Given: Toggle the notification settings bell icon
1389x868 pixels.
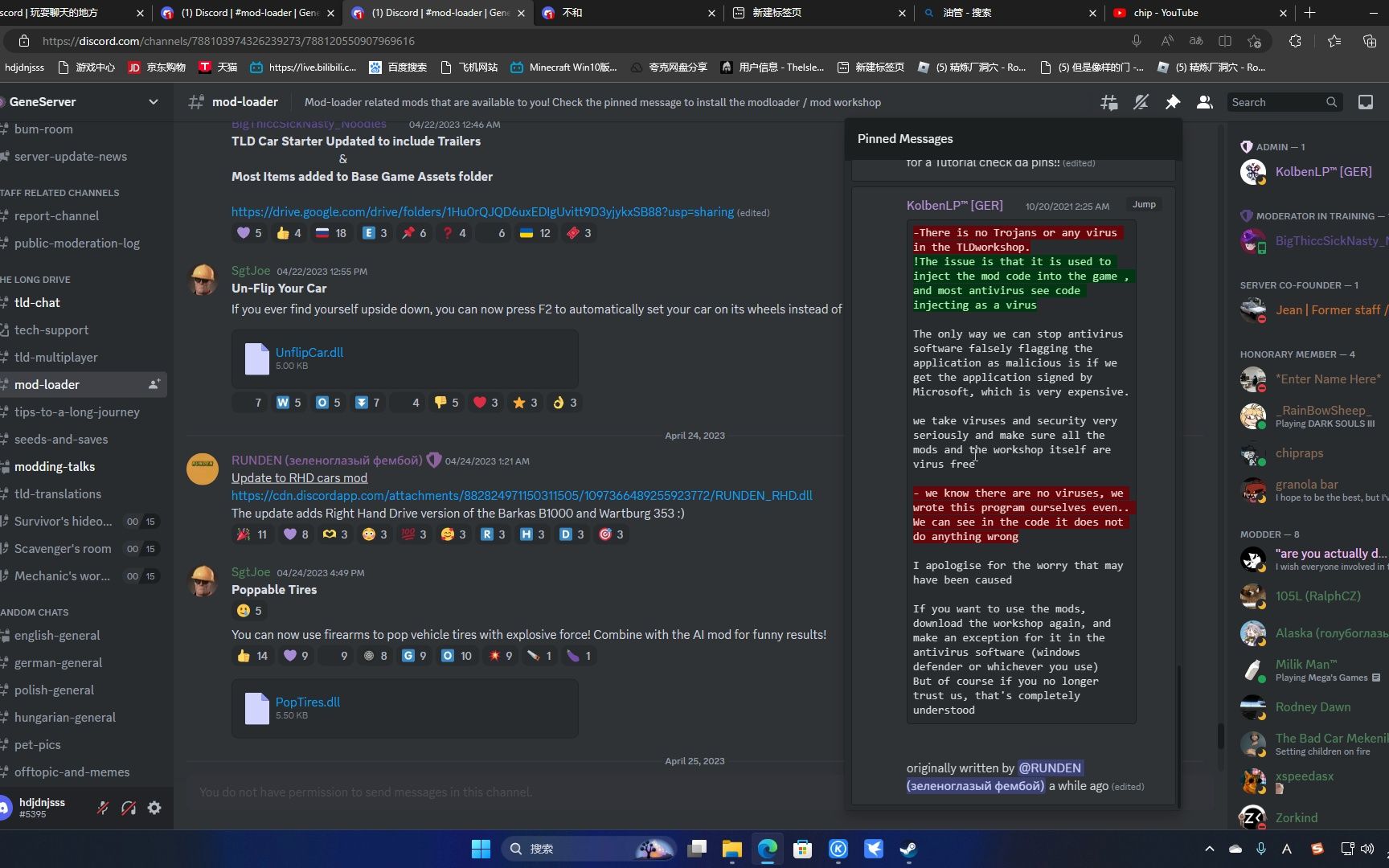Looking at the screenshot, I should pyautogui.click(x=1141, y=102).
